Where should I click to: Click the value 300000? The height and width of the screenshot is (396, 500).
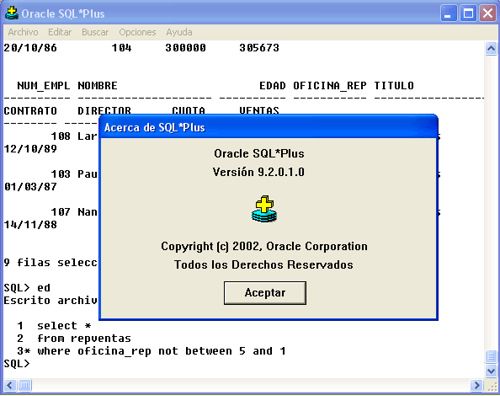click(x=186, y=48)
